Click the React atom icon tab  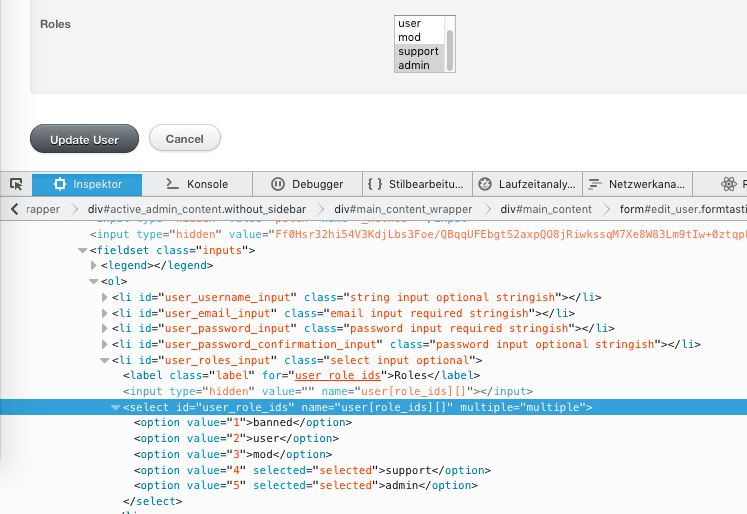(x=728, y=184)
